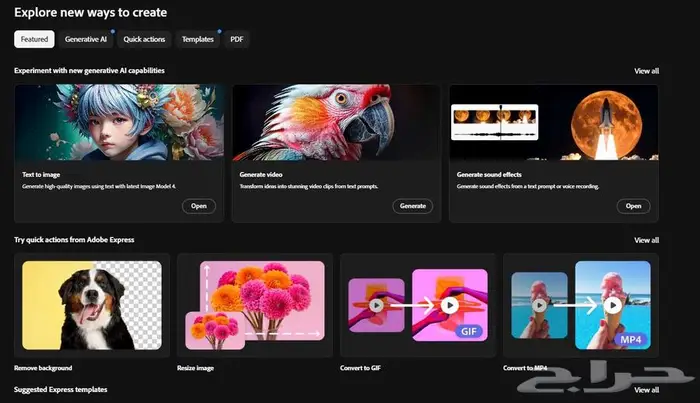
Task: Open the Generate sound effects feature
Action: [x=633, y=206]
